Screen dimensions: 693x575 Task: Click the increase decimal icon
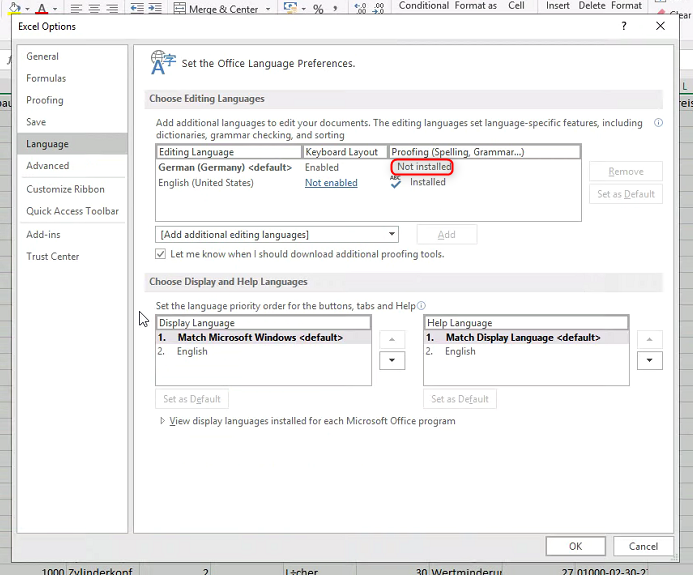pyautogui.click(x=360, y=8)
